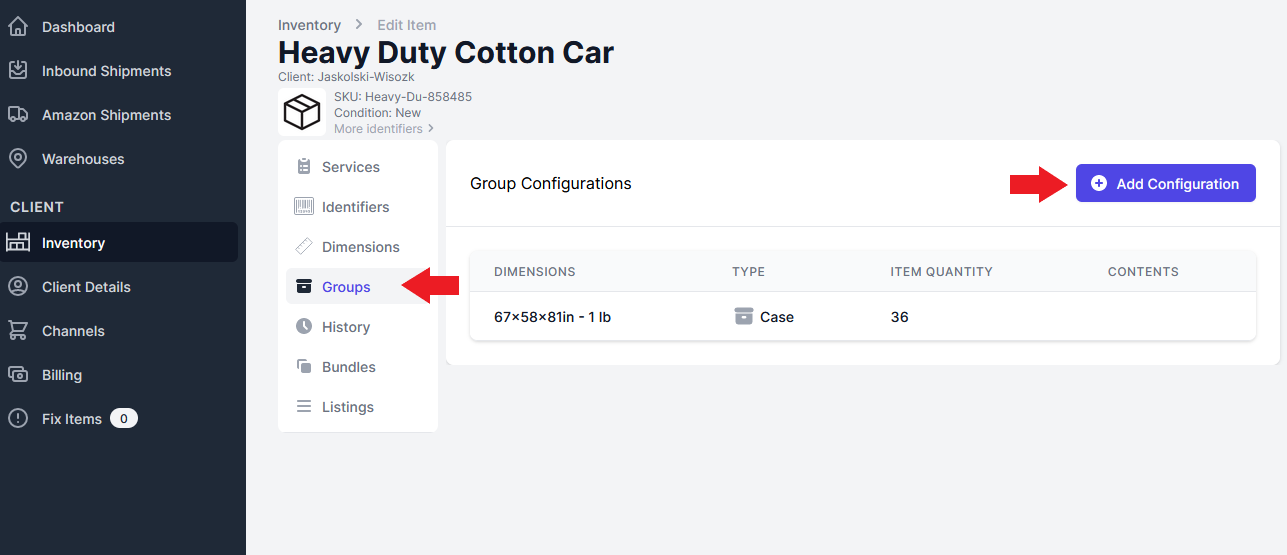Open the Services tab
The image size is (1287, 555).
pos(350,167)
